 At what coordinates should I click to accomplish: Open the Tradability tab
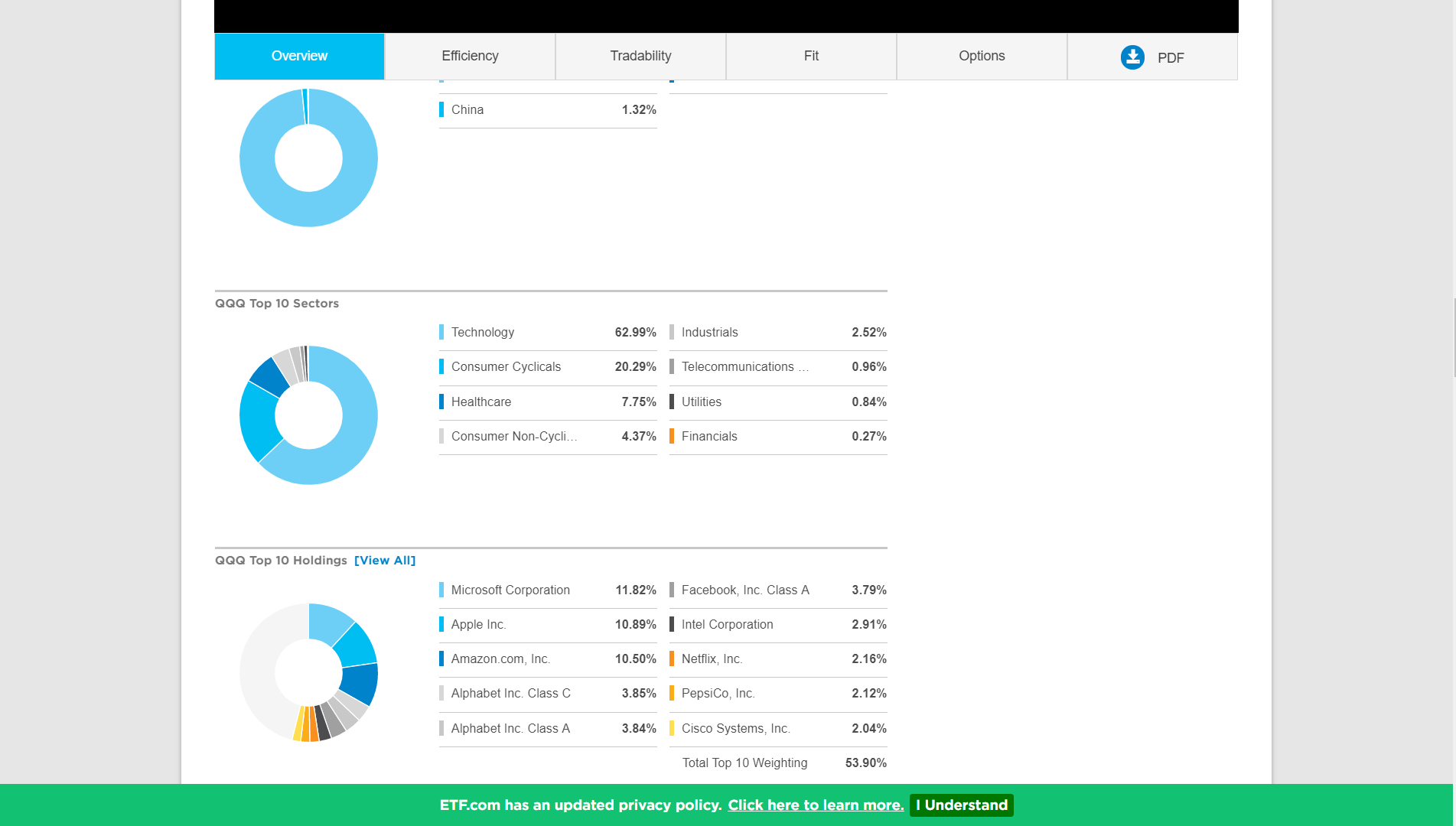tap(640, 56)
